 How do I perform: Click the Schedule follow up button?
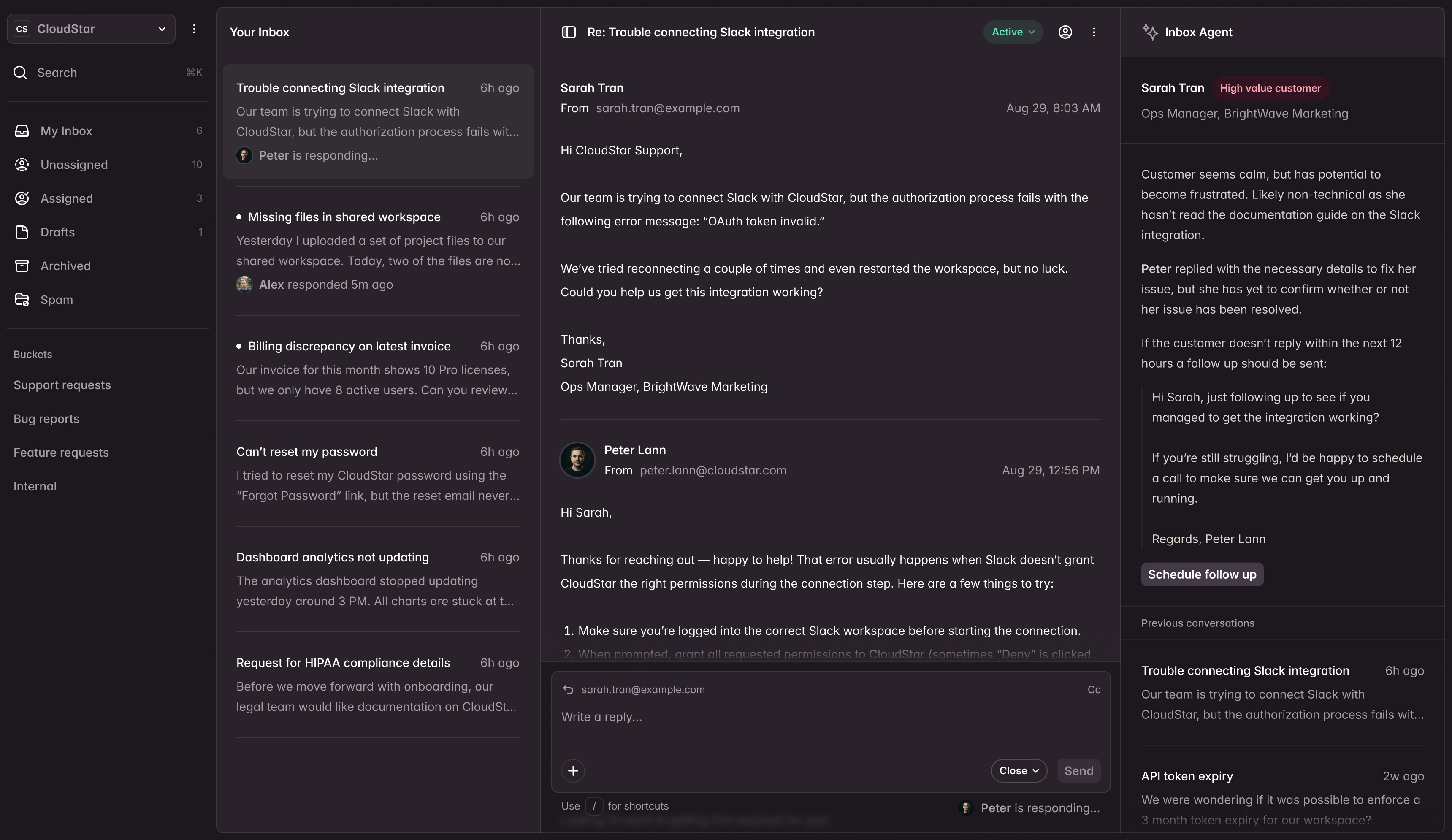tap(1202, 574)
